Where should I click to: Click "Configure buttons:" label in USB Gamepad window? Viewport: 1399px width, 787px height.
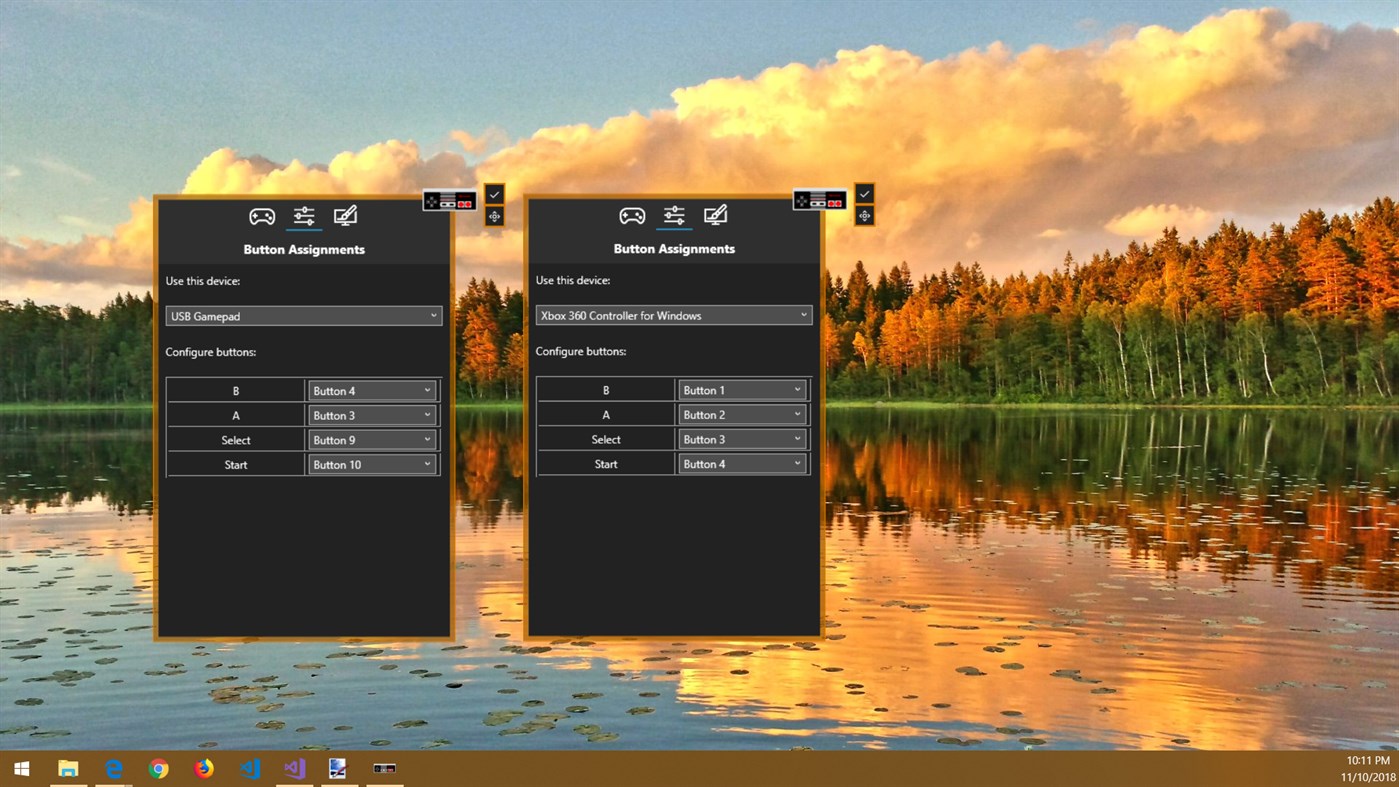[x=211, y=353]
